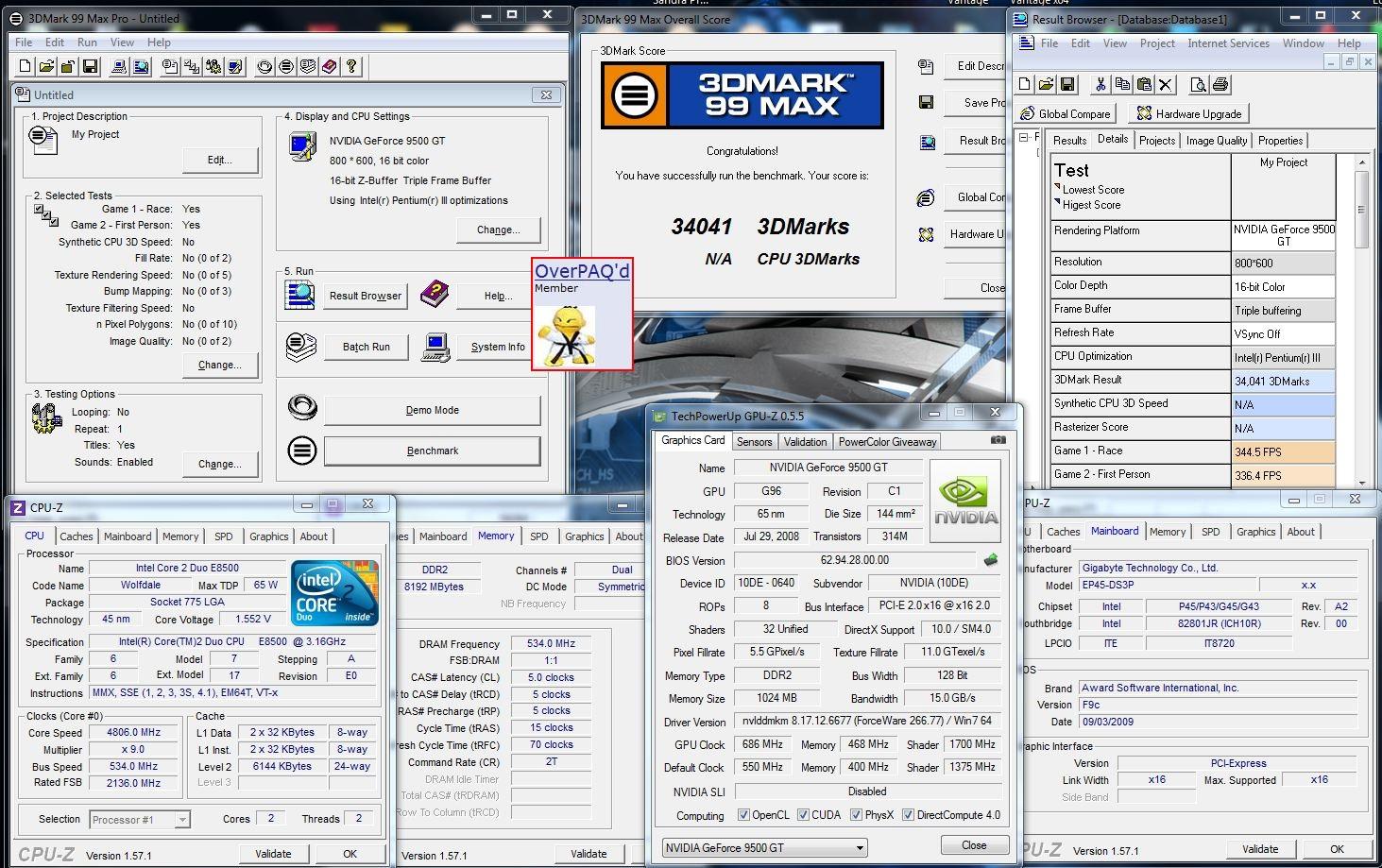Click Hardware Upgrade button in Result Browser

tap(1189, 113)
